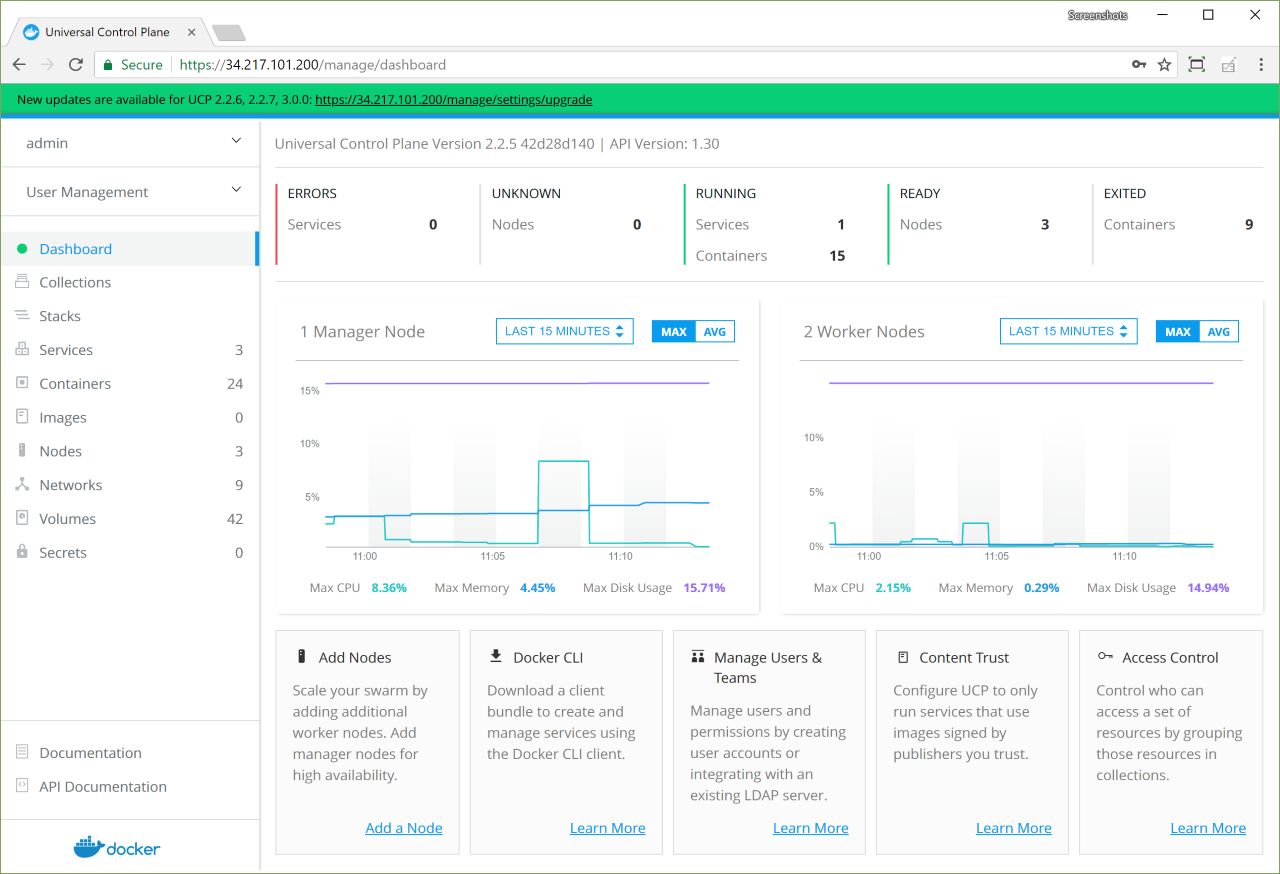Open the Nodes section in sidebar
The width and height of the screenshot is (1280, 874).
60,451
